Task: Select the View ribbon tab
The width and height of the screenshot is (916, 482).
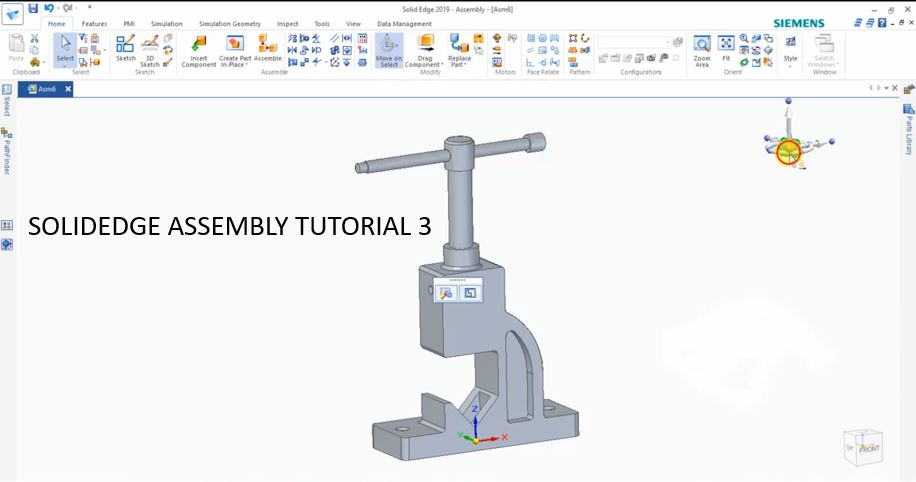Action: (353, 24)
